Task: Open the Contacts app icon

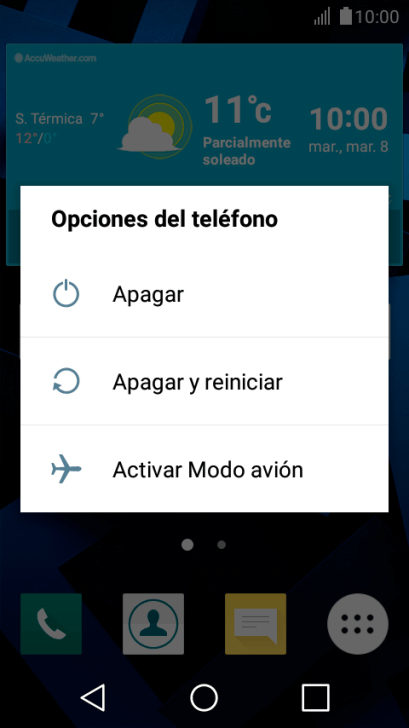Action: [x=153, y=624]
